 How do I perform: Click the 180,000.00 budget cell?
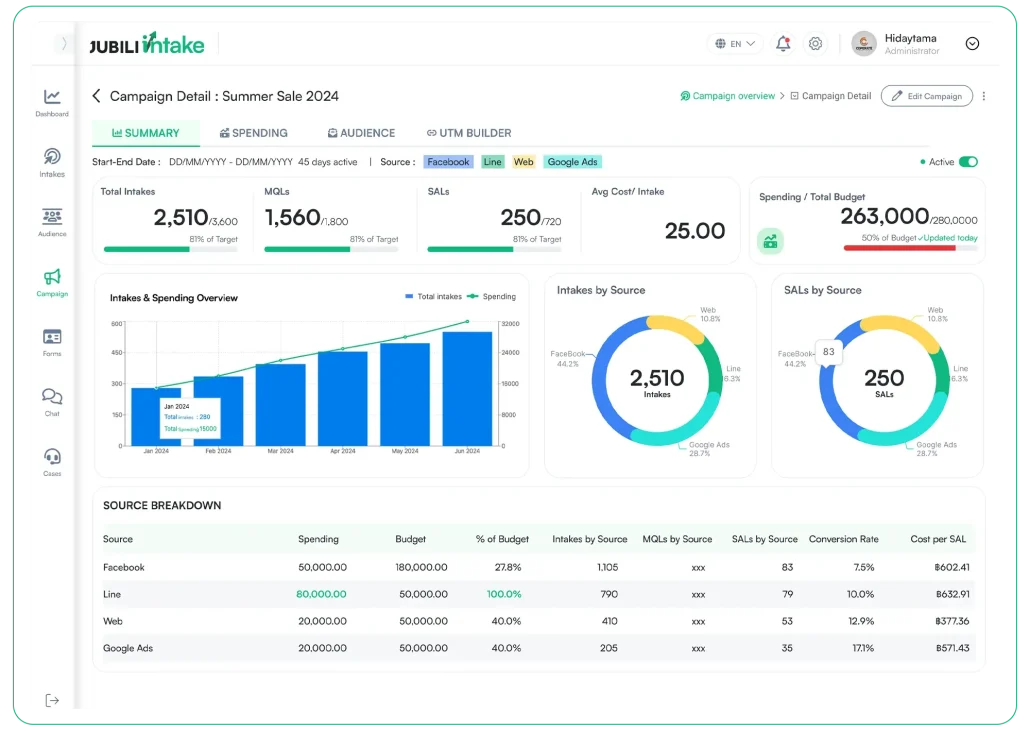[421, 567]
